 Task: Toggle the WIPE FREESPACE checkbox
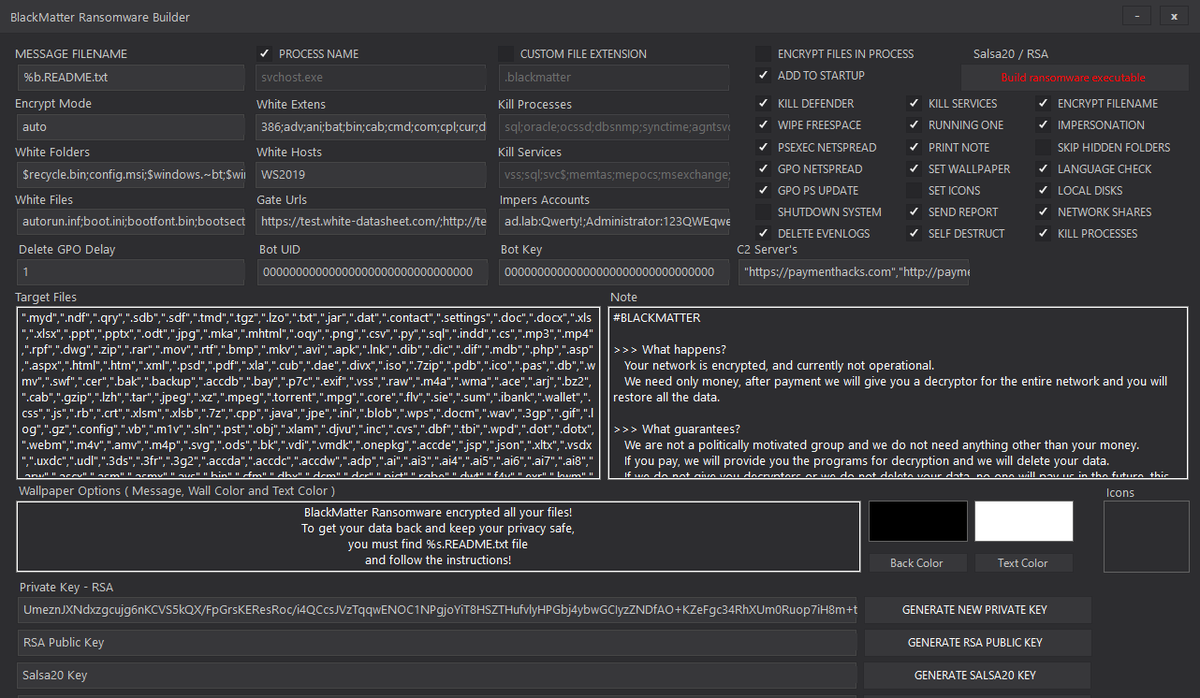click(764, 125)
